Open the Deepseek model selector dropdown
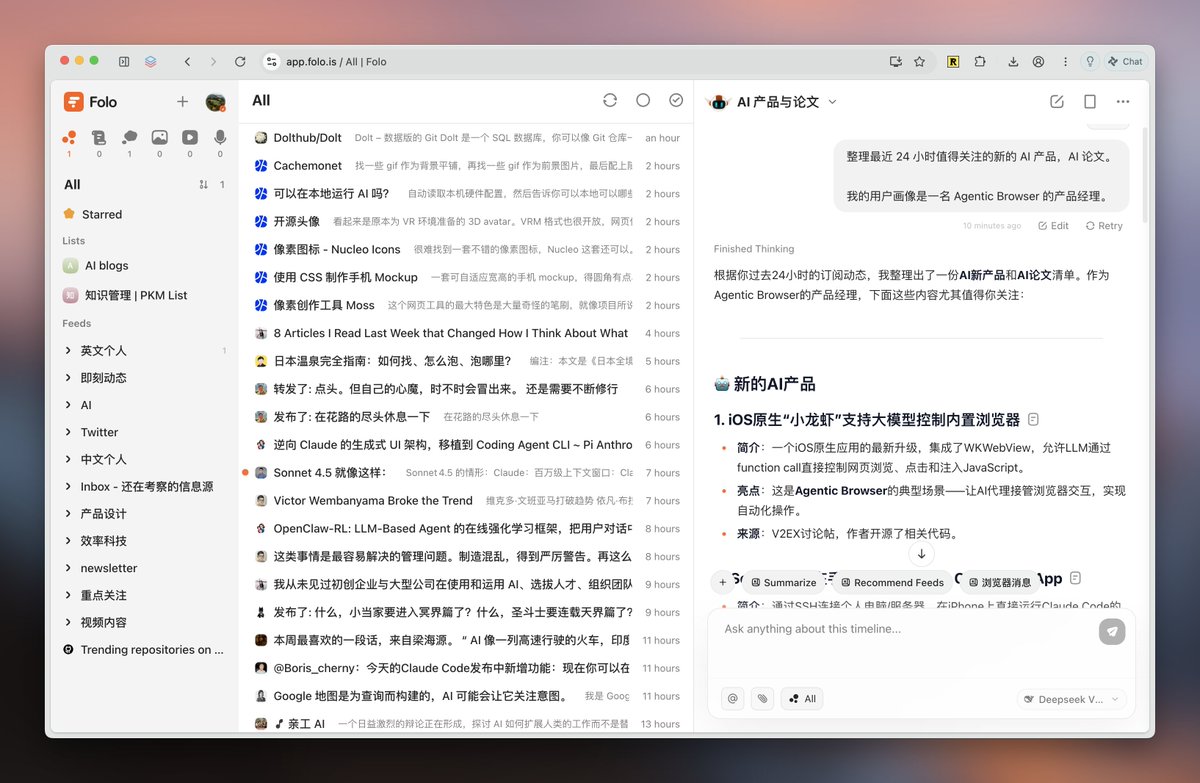This screenshot has width=1200, height=783. (1072, 699)
